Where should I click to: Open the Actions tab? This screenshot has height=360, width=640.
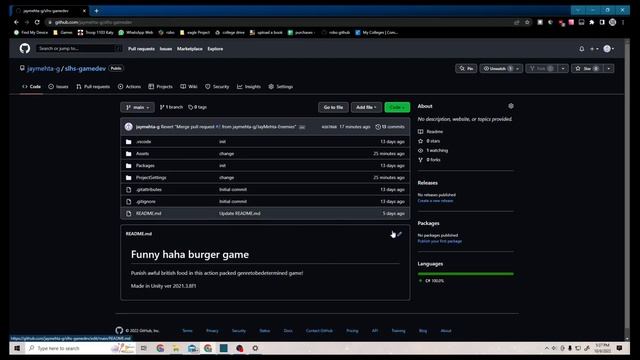(129, 87)
